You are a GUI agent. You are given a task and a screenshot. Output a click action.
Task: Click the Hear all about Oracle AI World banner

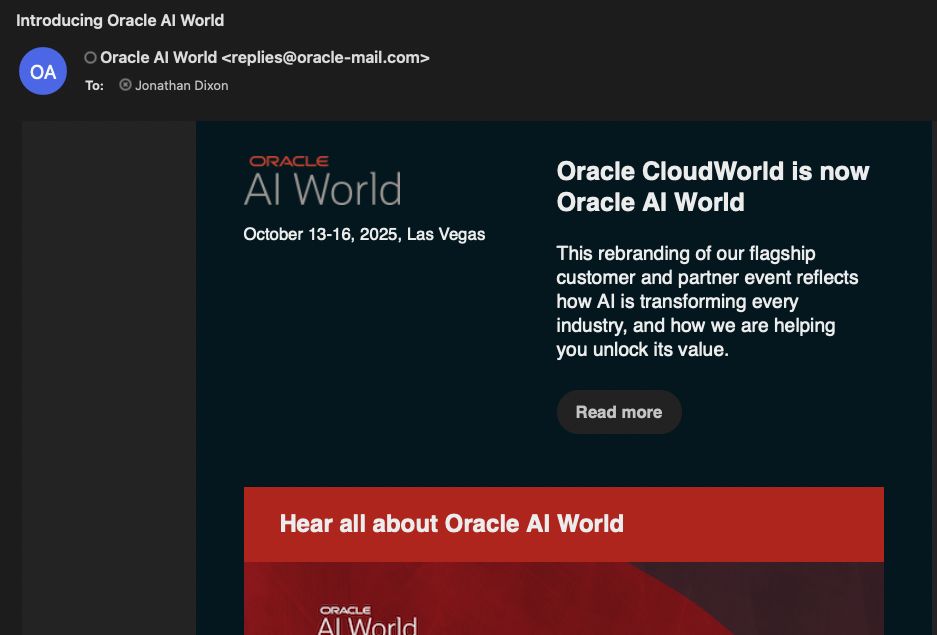point(564,524)
